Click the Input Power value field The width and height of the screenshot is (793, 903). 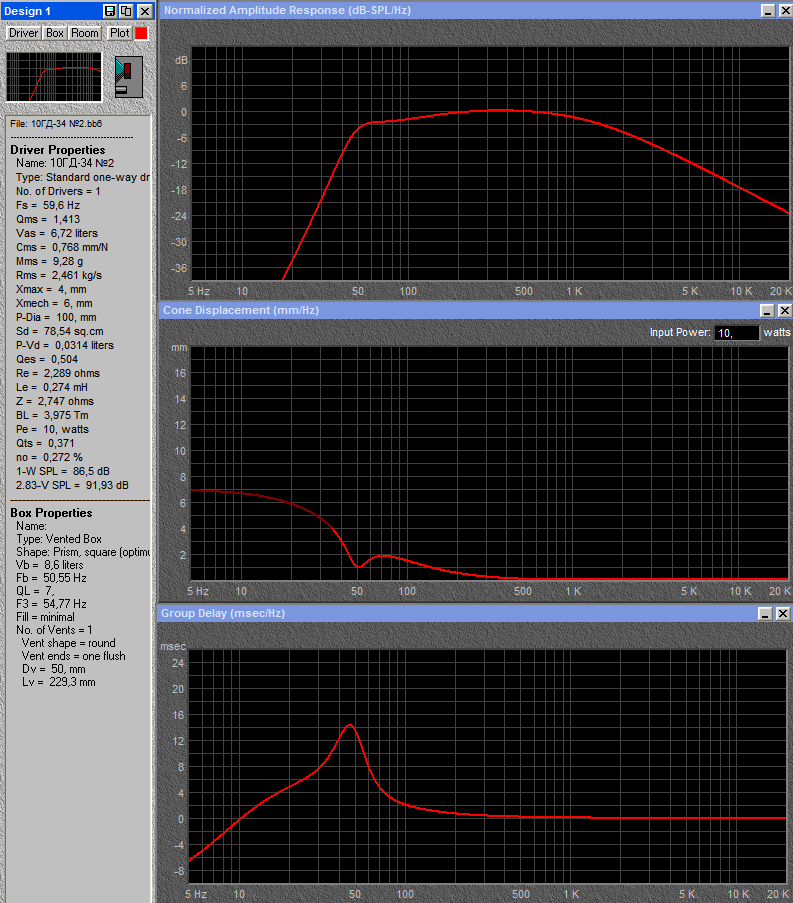coord(736,332)
